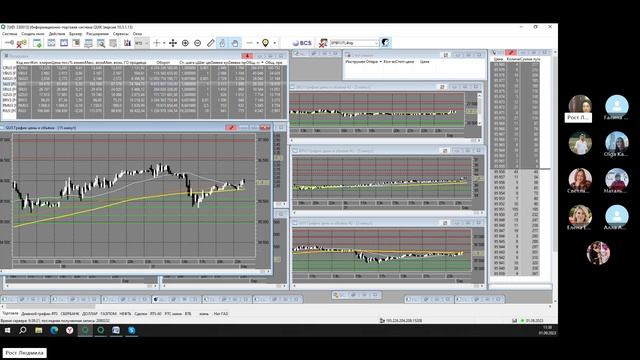The image size is (640, 360).
Task: Select the crosshair cursor tool
Action: (x=156, y=43)
